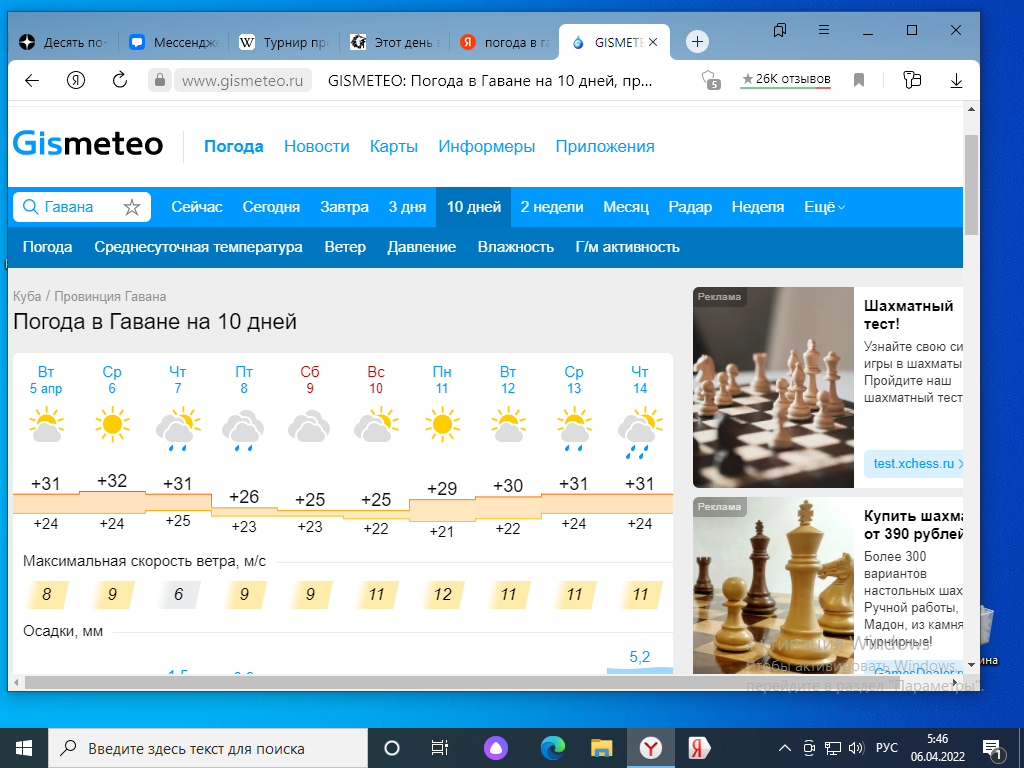Click the vertical page scrollbar thumb
The image size is (1024, 768).
coord(971,184)
